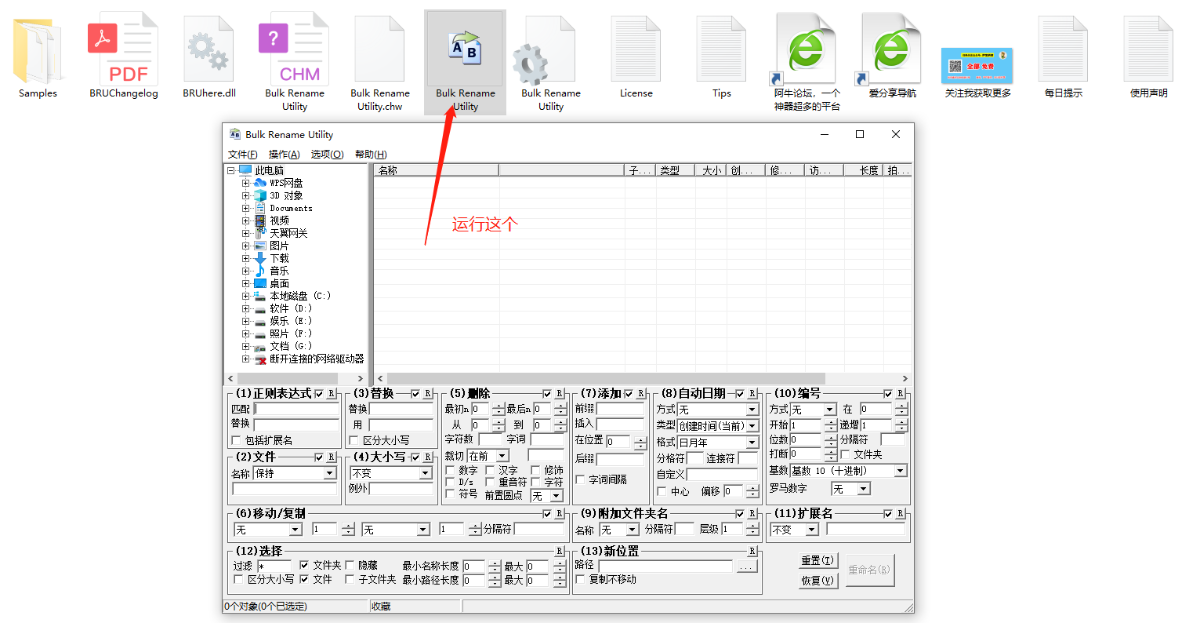Select the Documents icon in folder tree
Viewport: 1200px width, 623px height.
pos(260,208)
